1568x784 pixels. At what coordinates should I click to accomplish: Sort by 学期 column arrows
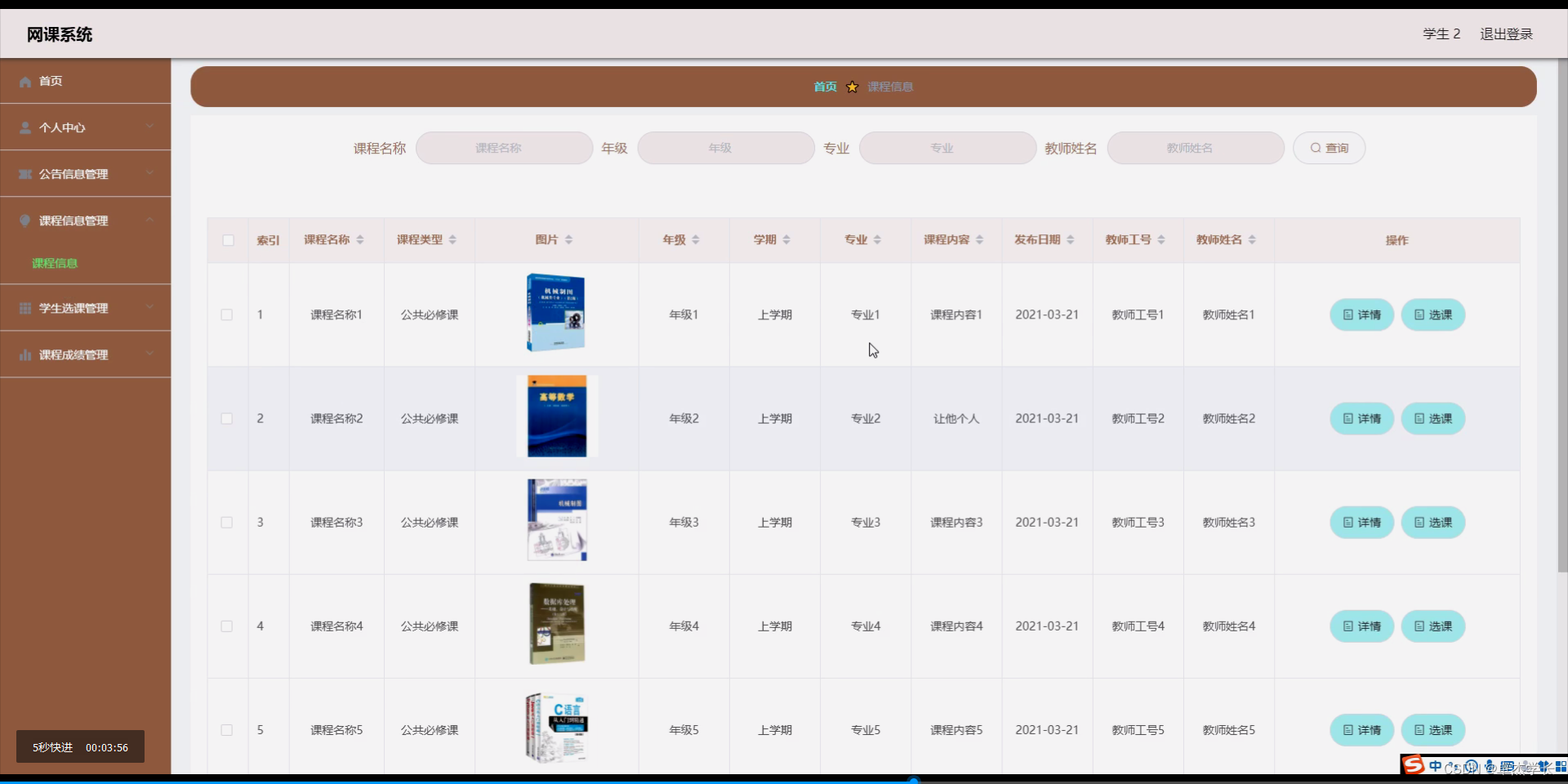point(786,240)
